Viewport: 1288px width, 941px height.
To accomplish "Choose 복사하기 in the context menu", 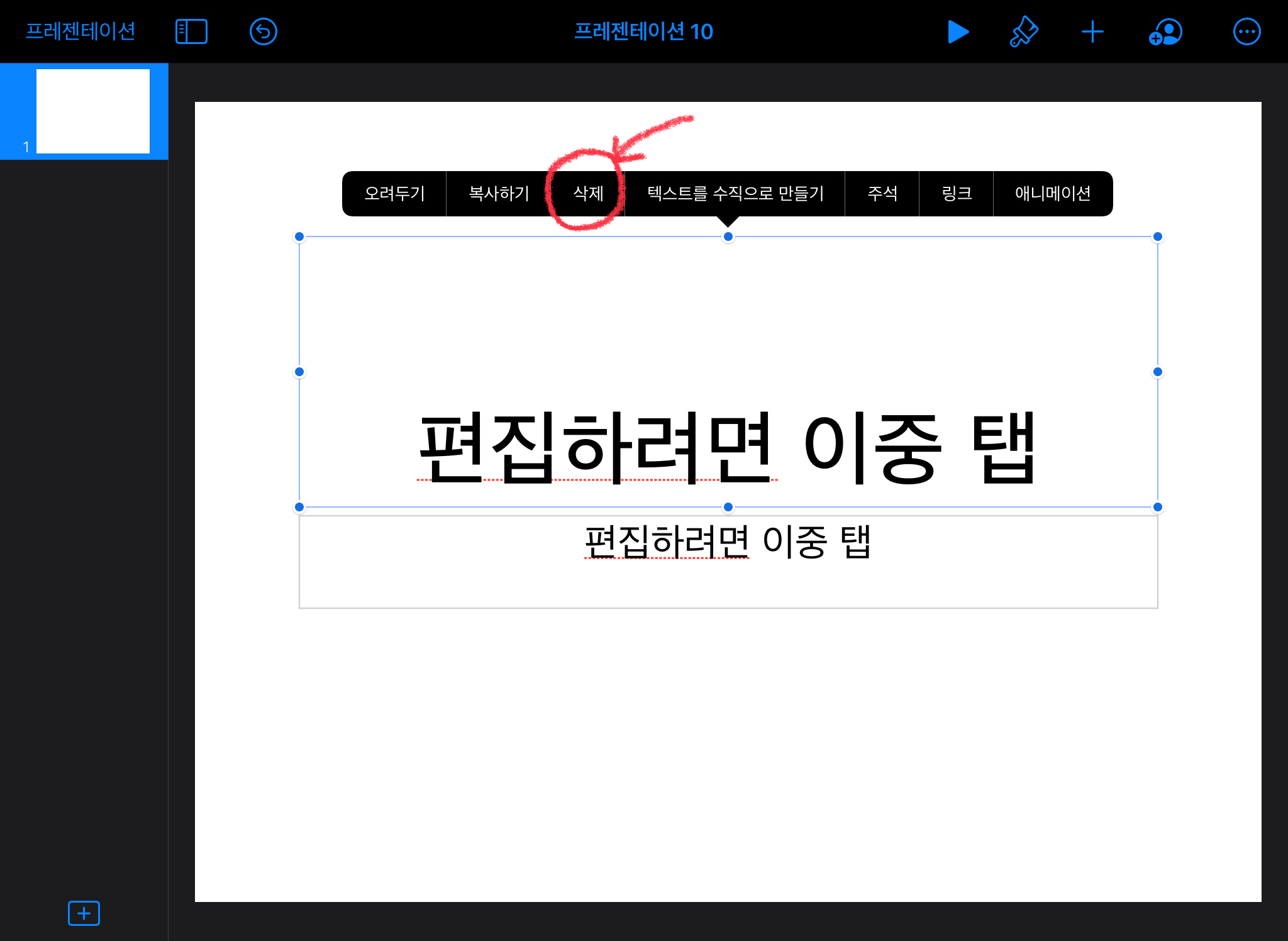I will 499,194.
